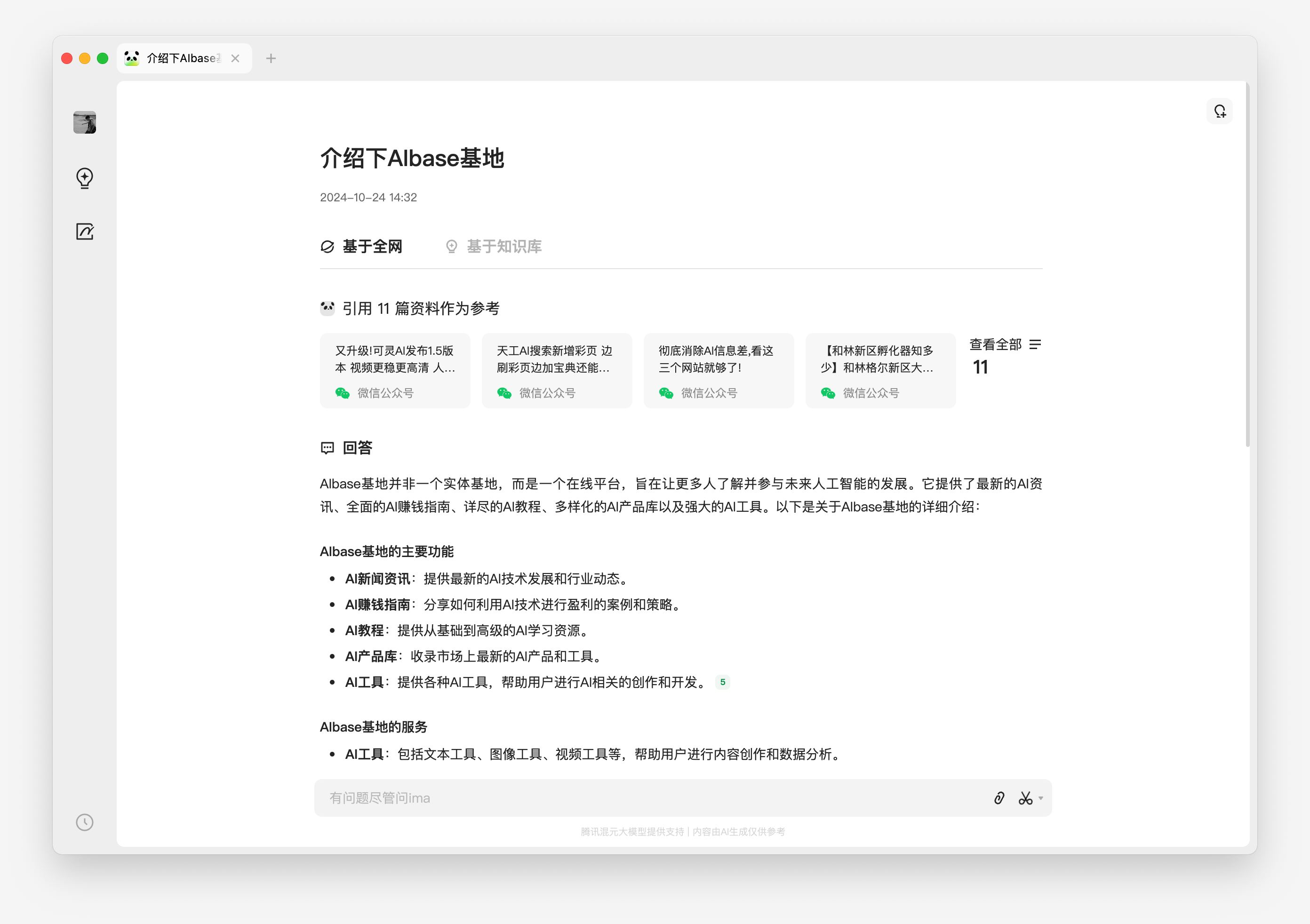
Task: Open 天工AI搜索新增彩页 reference card
Action: coord(557,371)
